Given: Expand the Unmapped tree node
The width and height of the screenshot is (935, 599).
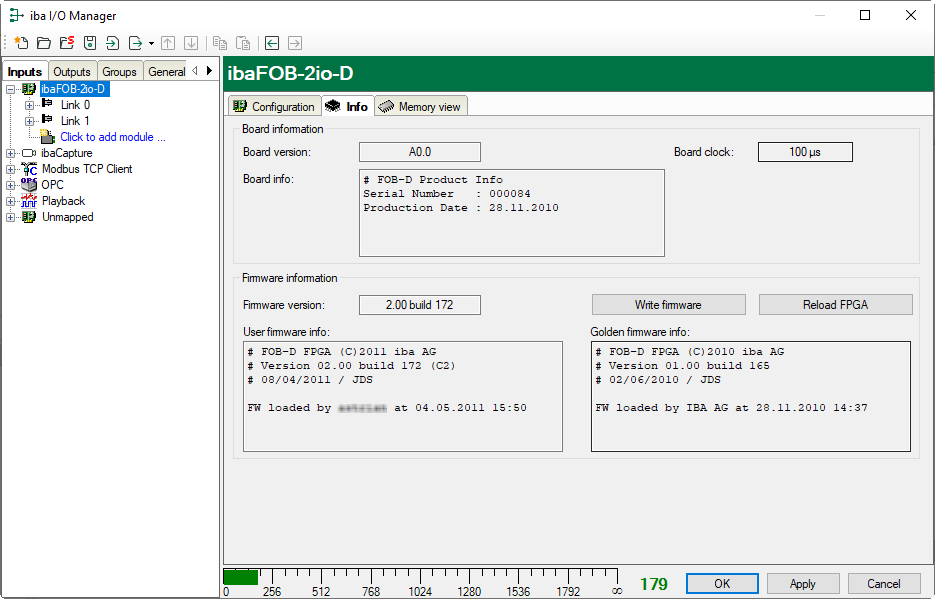Looking at the screenshot, I should pos(11,217).
